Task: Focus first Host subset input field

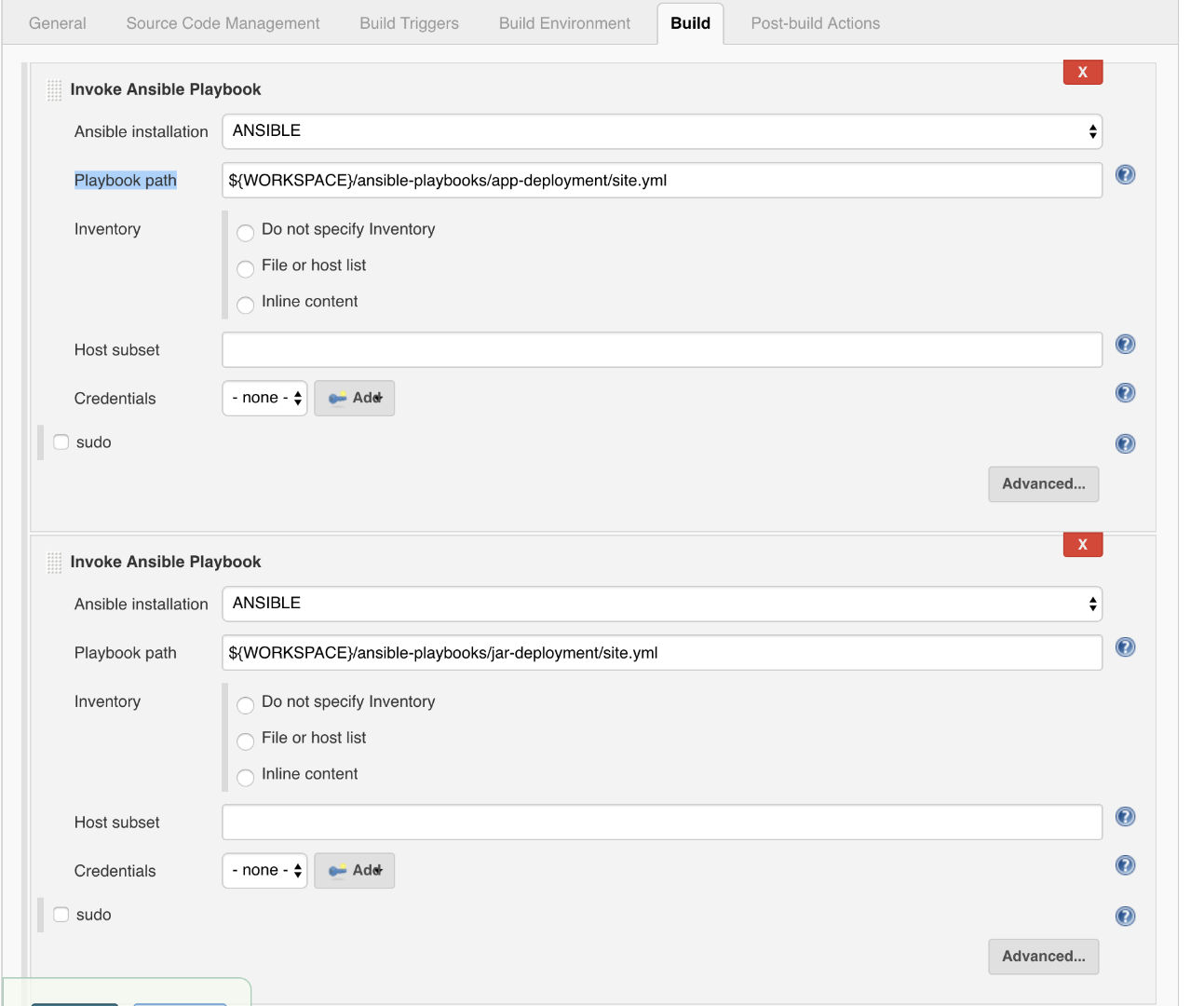Action: 662,350
